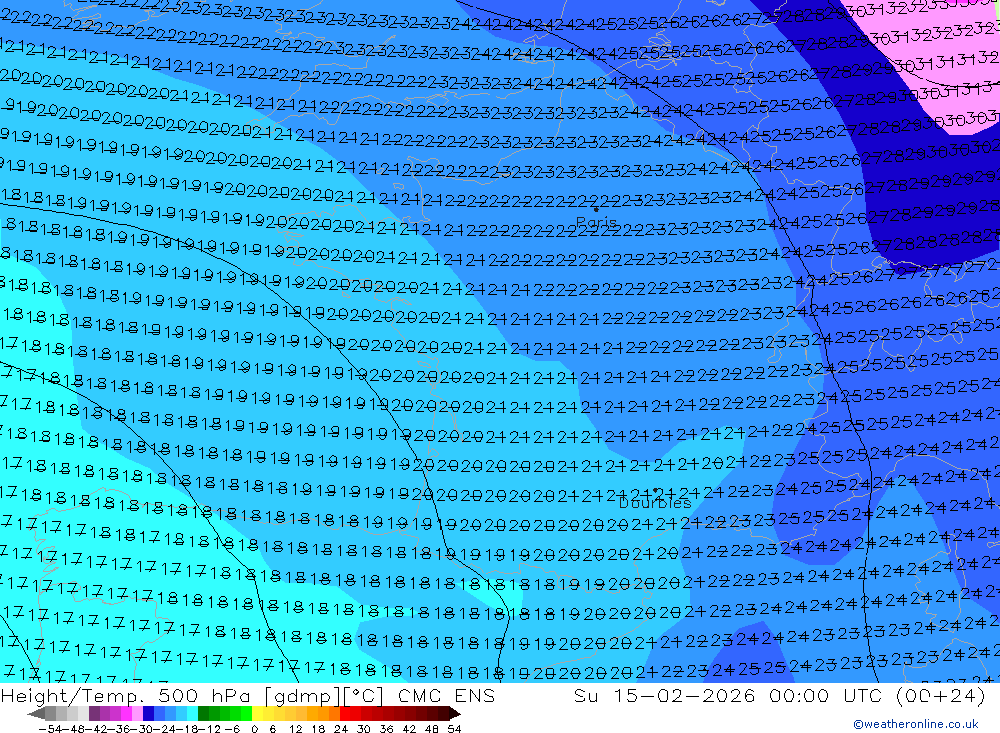
Task: Click the left gray arrow of color scale
Action: (36, 714)
